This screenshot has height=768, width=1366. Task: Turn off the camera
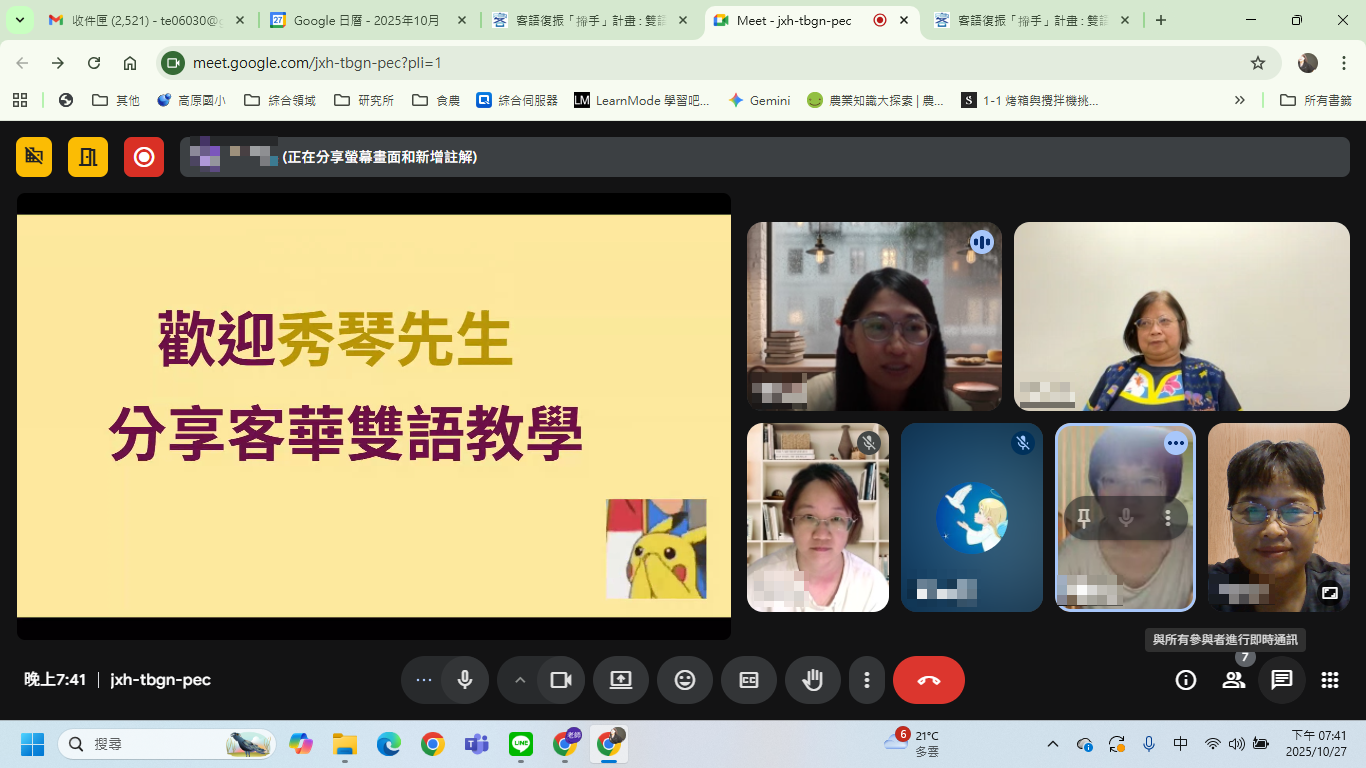[561, 680]
